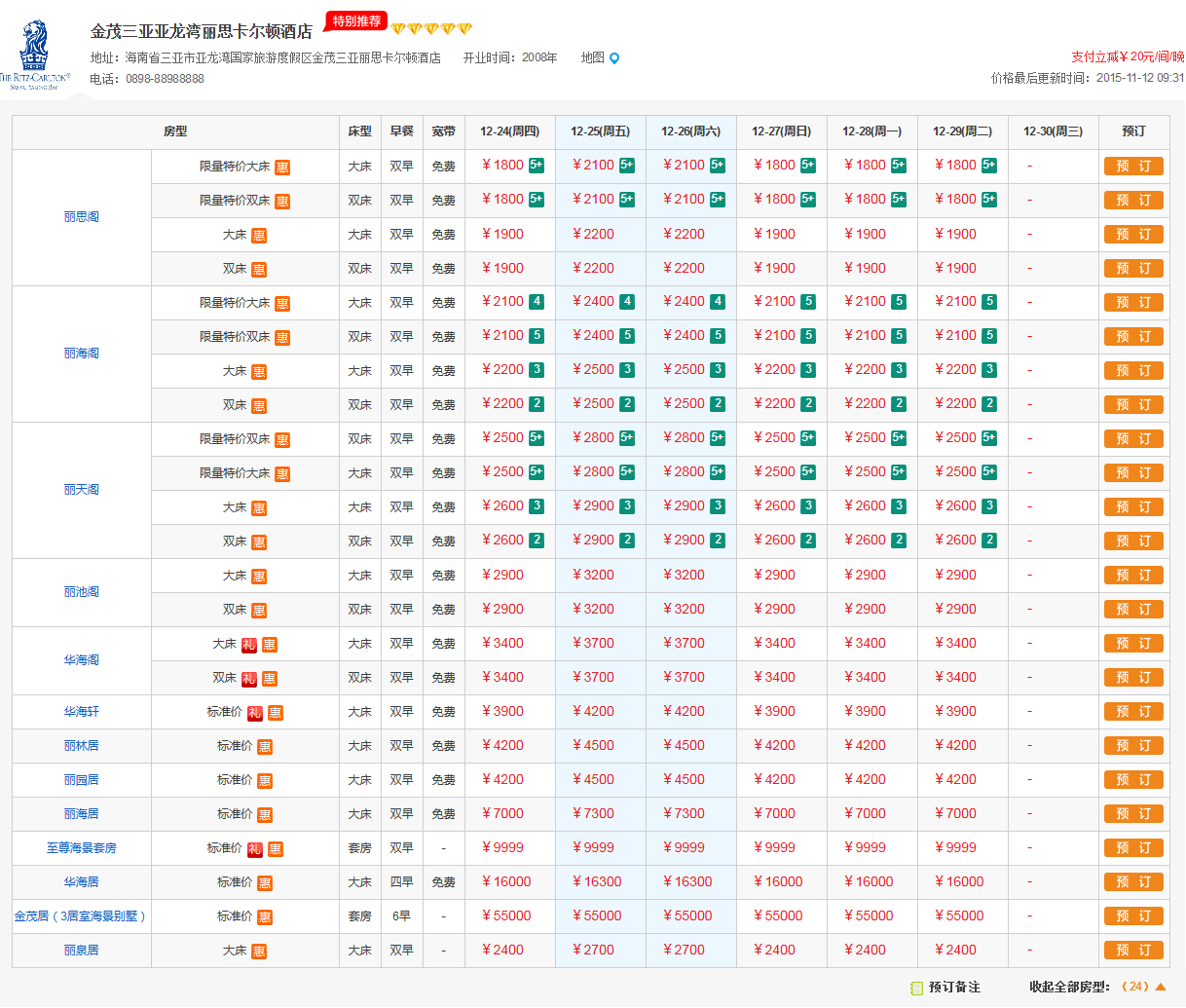Select the 金茂居 3居室海景别墅 link
1186x1008 pixels.
(81, 916)
